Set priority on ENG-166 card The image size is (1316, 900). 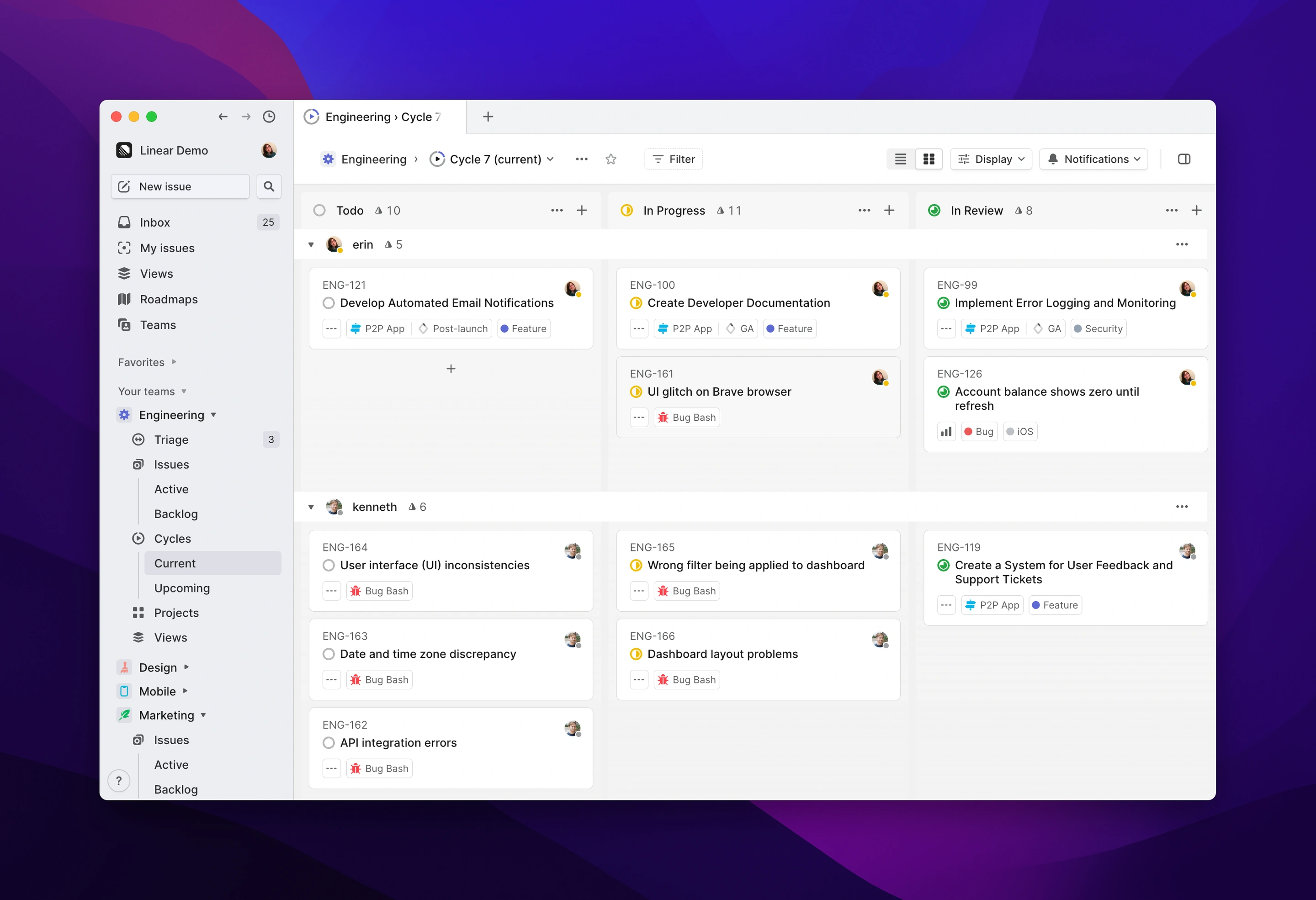coord(639,680)
